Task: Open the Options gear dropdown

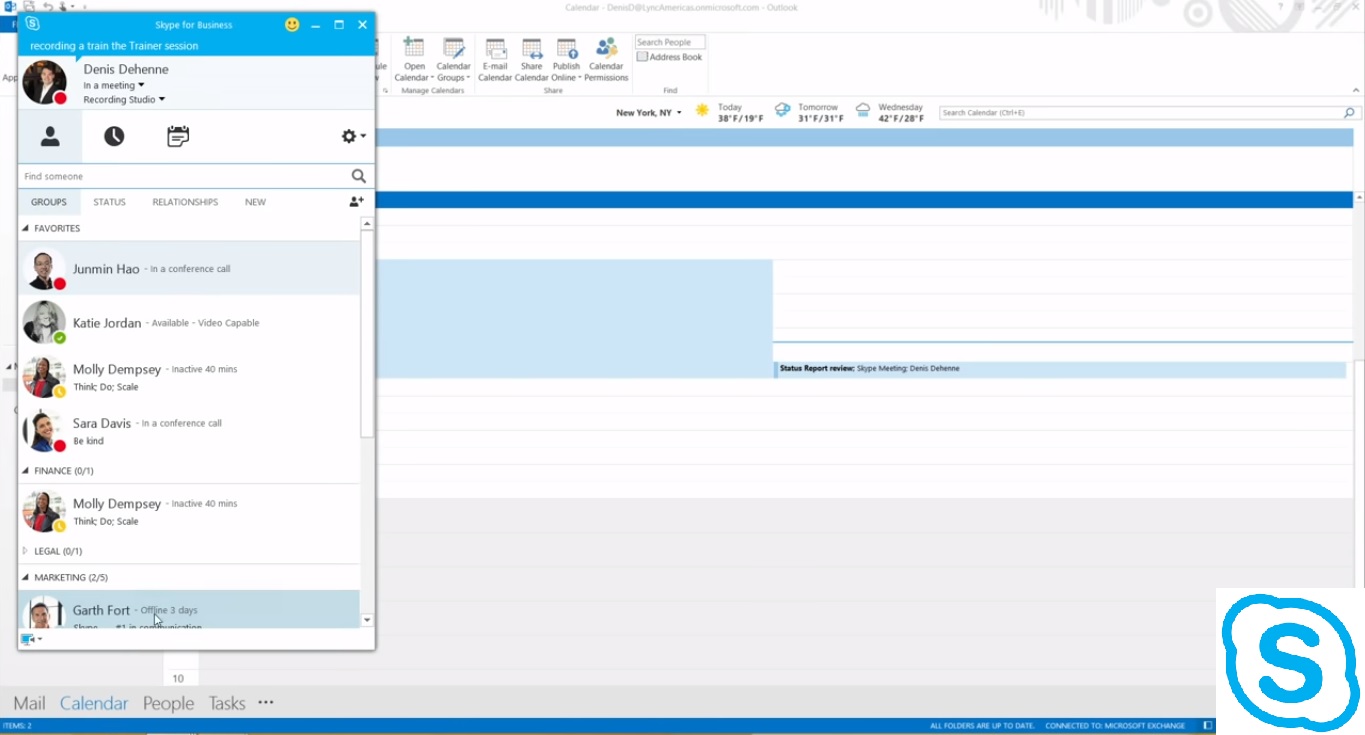Action: pyautogui.click(x=353, y=137)
